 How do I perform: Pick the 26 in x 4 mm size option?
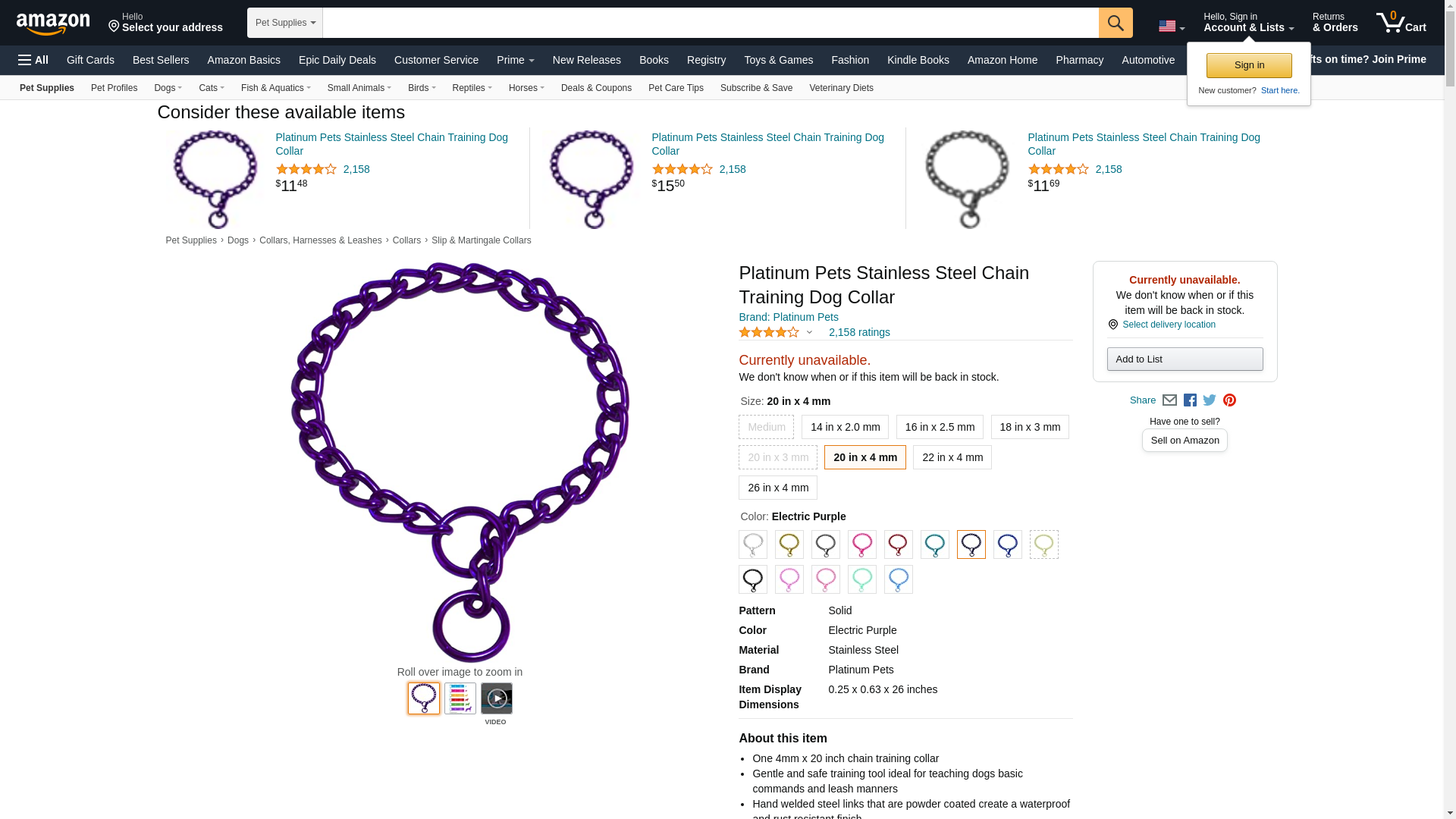click(x=777, y=488)
